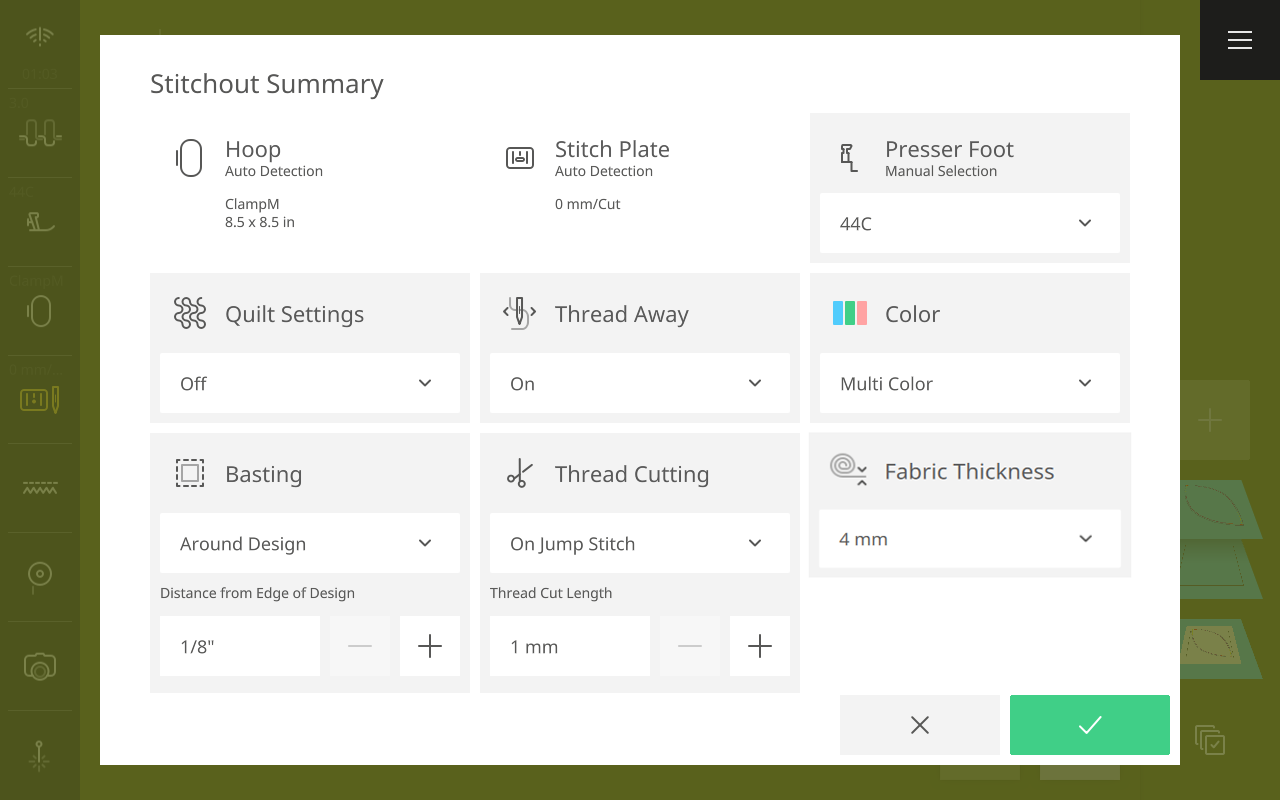This screenshot has width=1280, height=800.
Task: Click the Thread Away needle icon
Action: click(519, 314)
